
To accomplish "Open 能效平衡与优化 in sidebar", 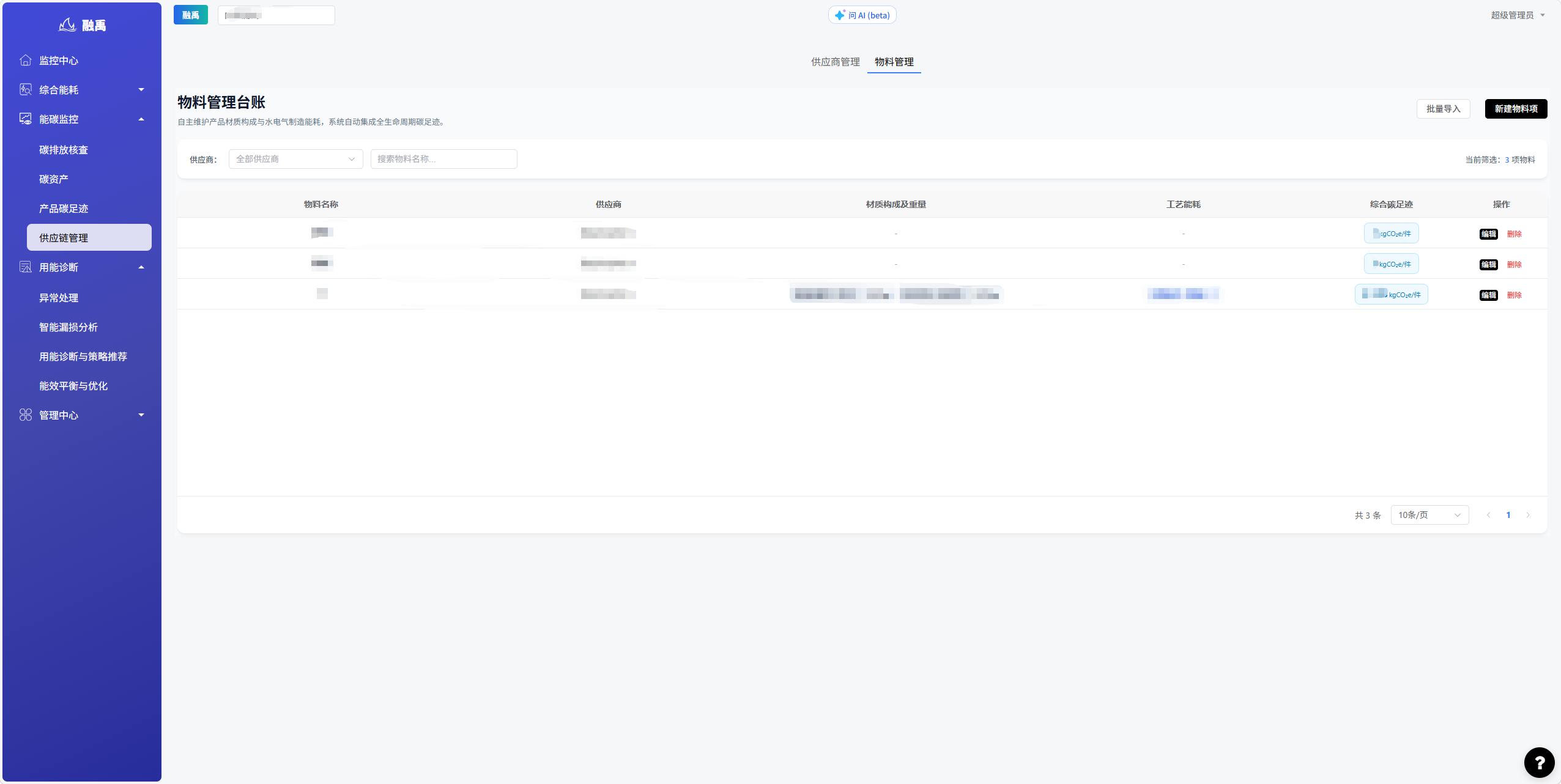I will (73, 386).
